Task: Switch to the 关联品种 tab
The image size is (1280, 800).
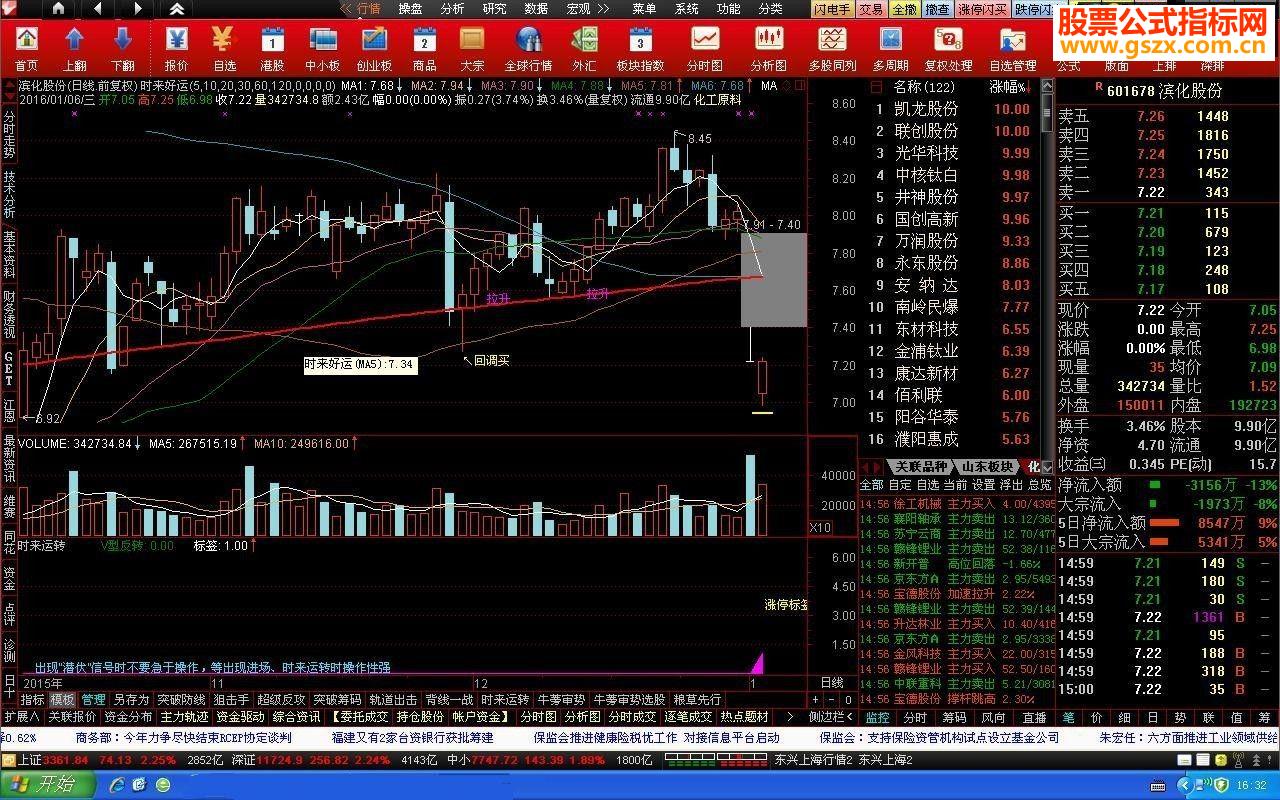Action: (920, 466)
